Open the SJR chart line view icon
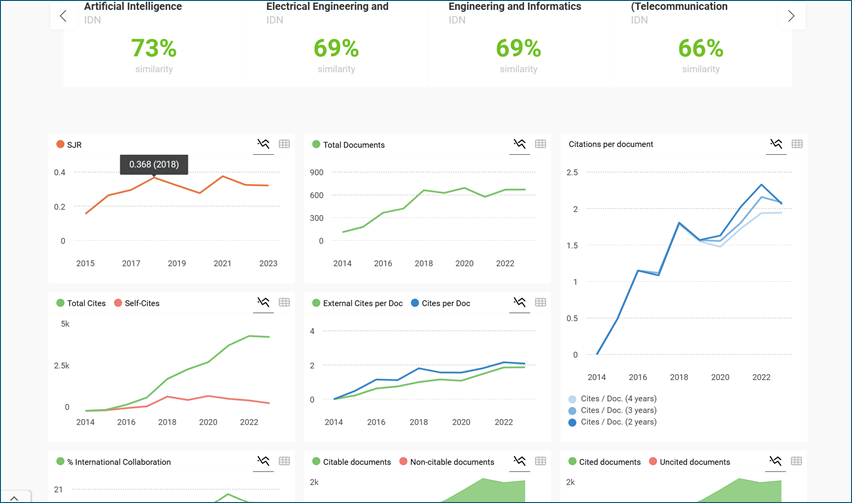The width and height of the screenshot is (852, 503). [x=262, y=145]
